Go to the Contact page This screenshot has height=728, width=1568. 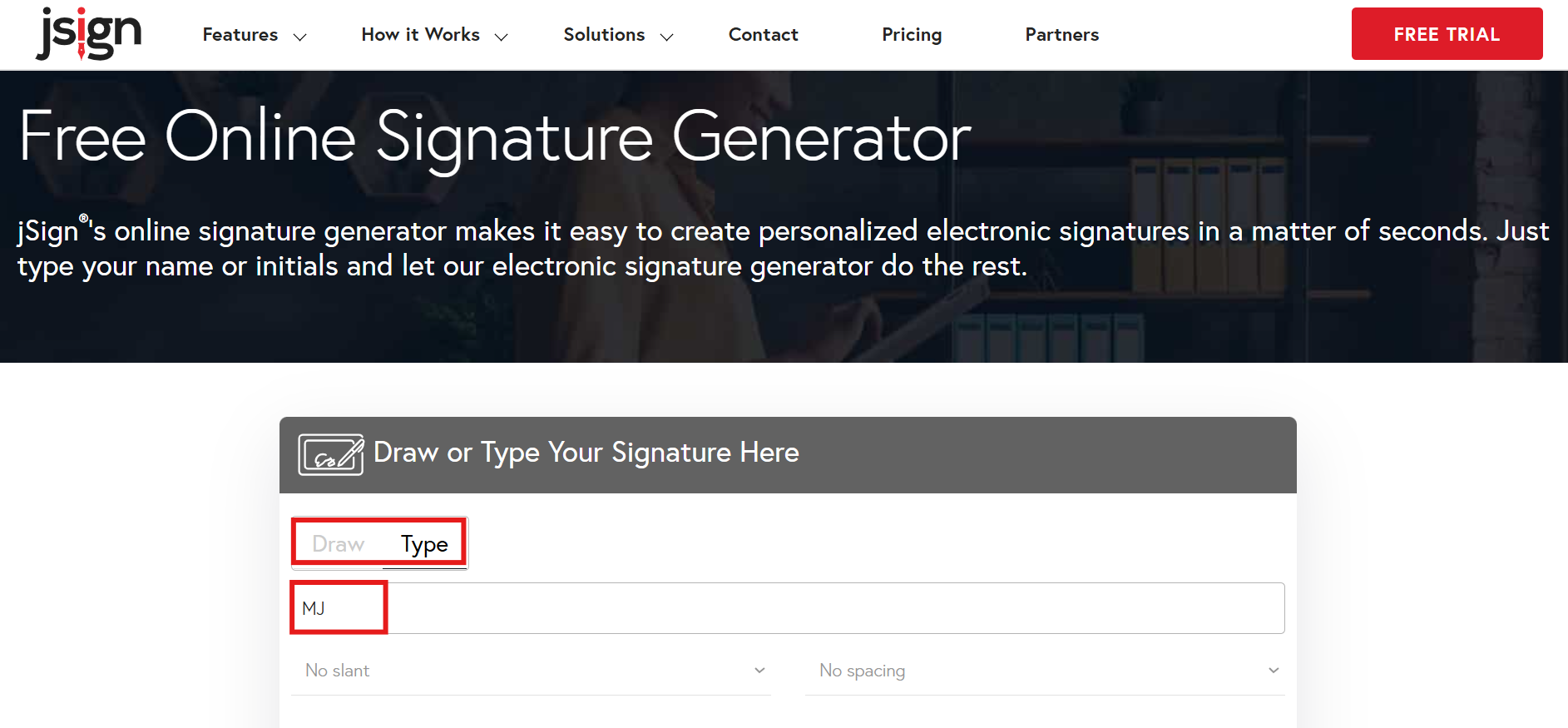(763, 35)
